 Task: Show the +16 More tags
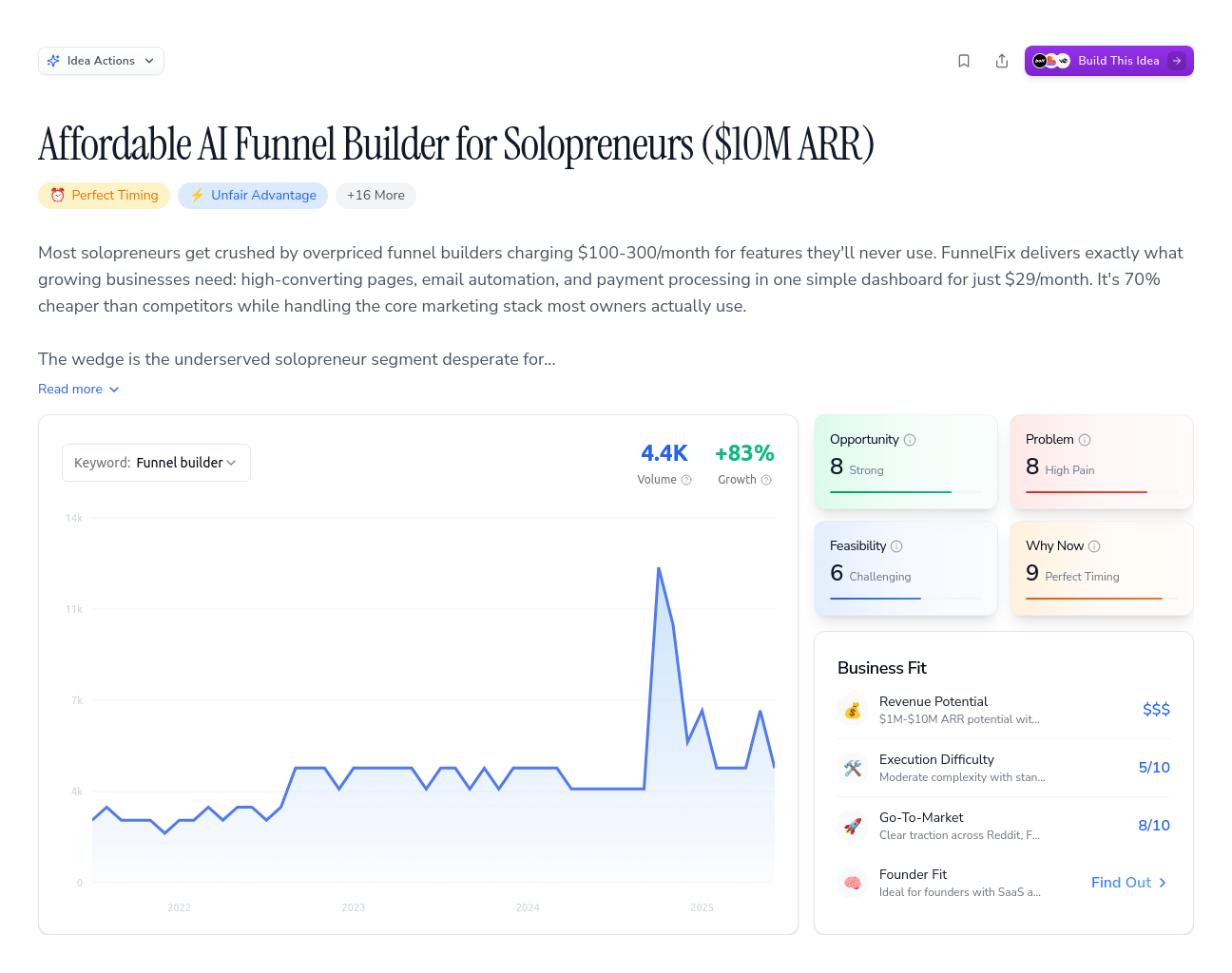(x=375, y=195)
